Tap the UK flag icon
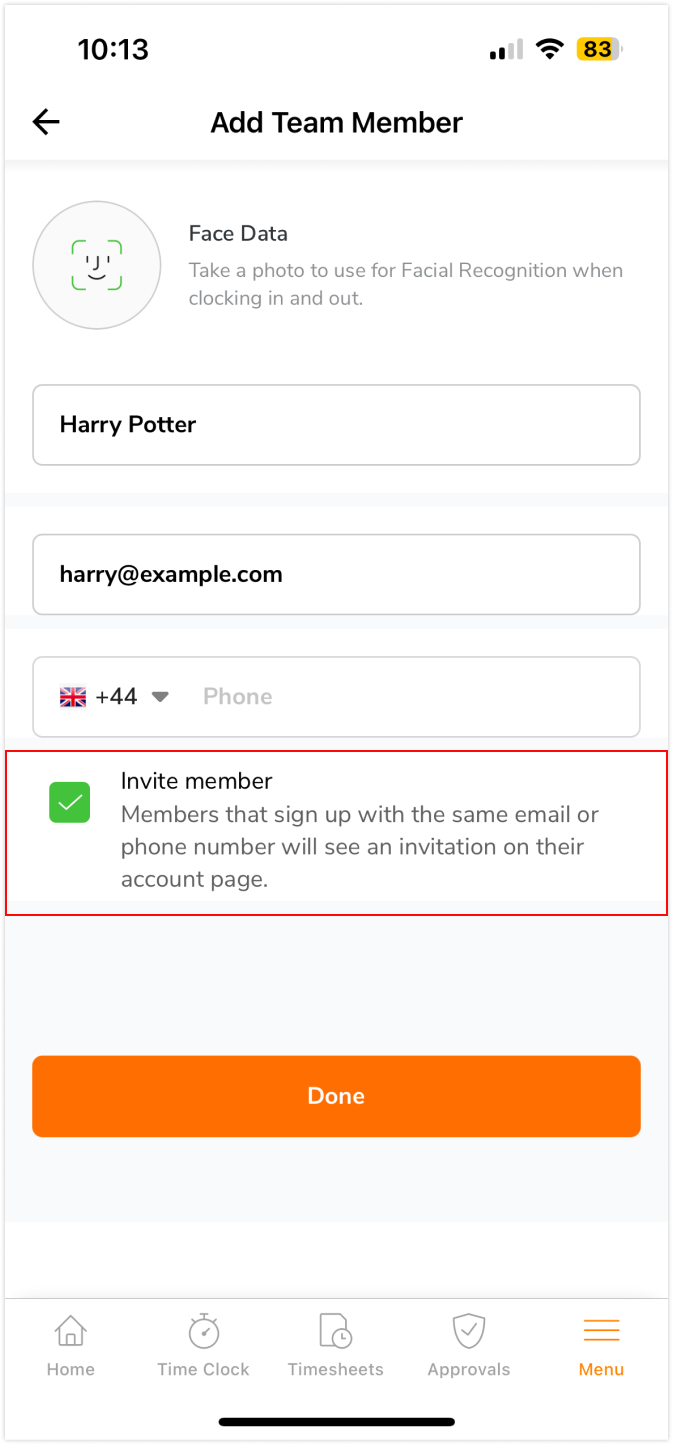 [x=73, y=697]
